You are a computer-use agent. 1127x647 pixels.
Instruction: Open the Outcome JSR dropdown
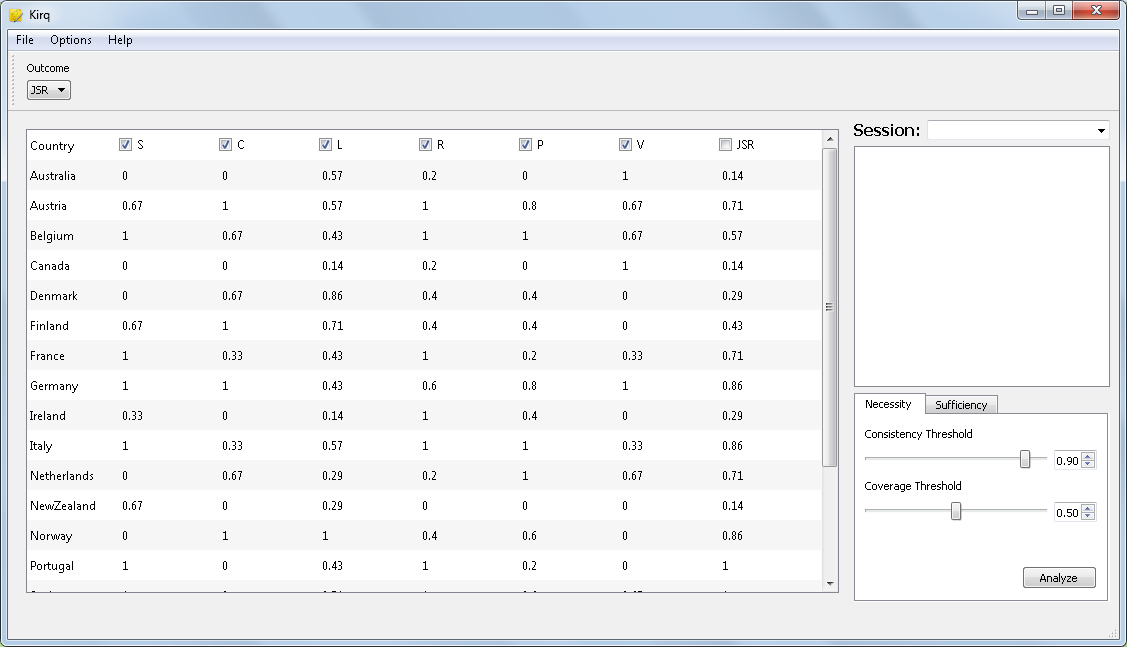[x=48, y=90]
